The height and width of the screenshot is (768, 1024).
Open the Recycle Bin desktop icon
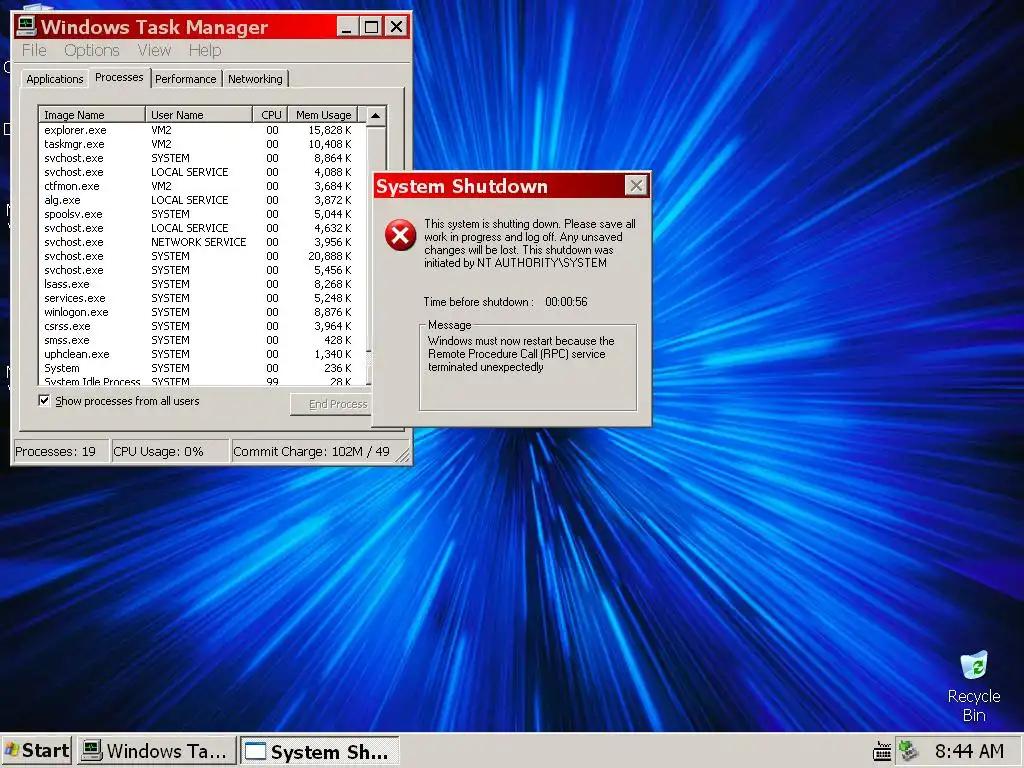pyautogui.click(x=974, y=686)
